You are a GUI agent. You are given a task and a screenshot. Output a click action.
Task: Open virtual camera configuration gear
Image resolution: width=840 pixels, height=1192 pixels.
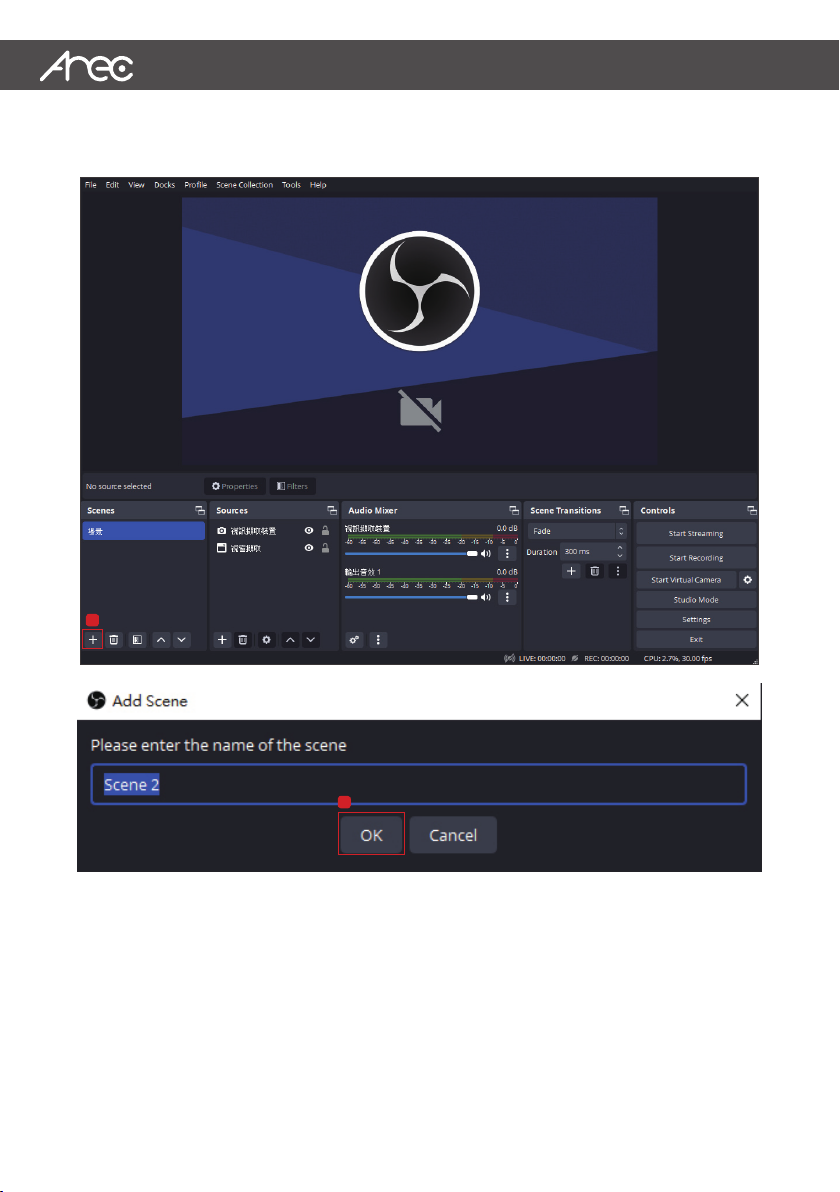click(748, 580)
